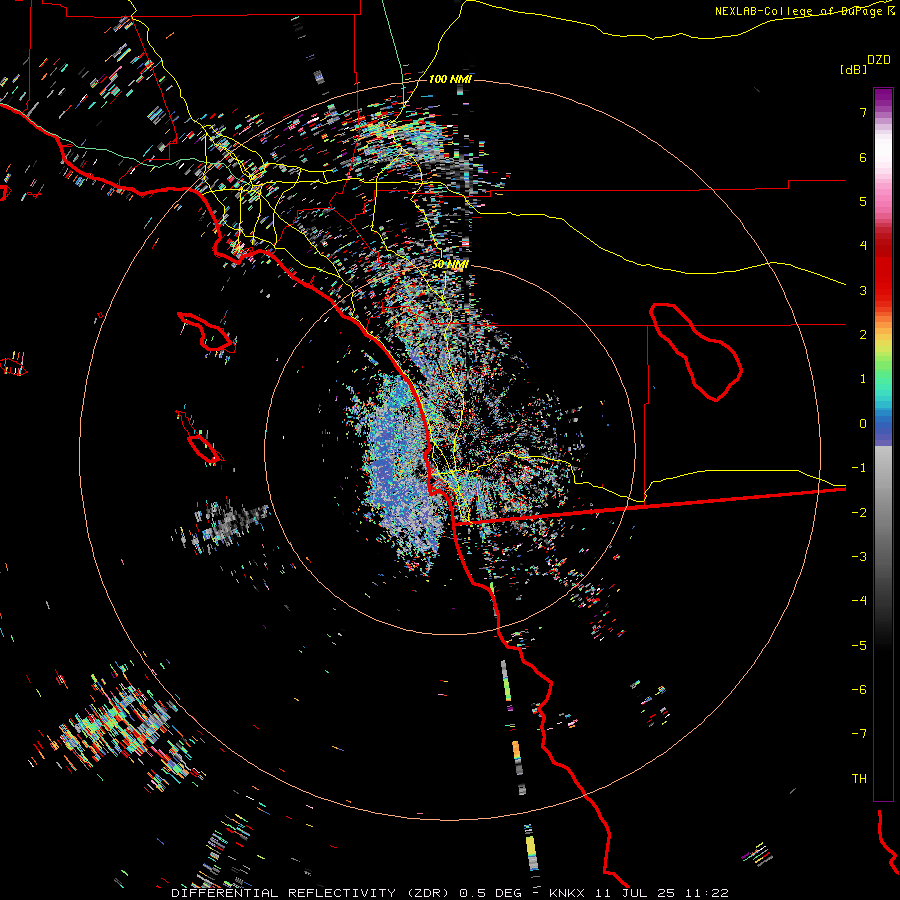The height and width of the screenshot is (900, 900).
Task: Select the "-5" value on the color scale
Action: click(859, 646)
